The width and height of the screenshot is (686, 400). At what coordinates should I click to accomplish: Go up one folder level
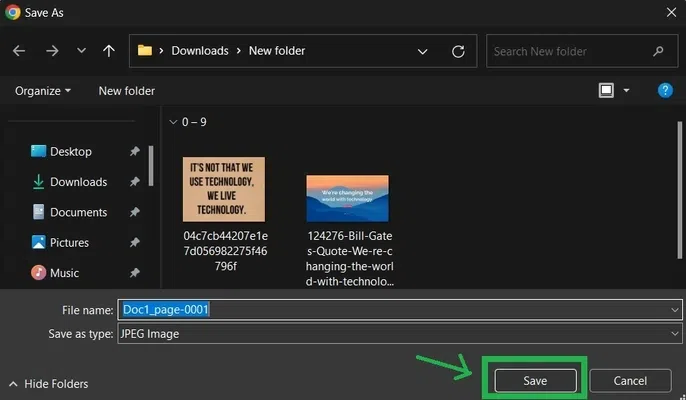pos(108,51)
